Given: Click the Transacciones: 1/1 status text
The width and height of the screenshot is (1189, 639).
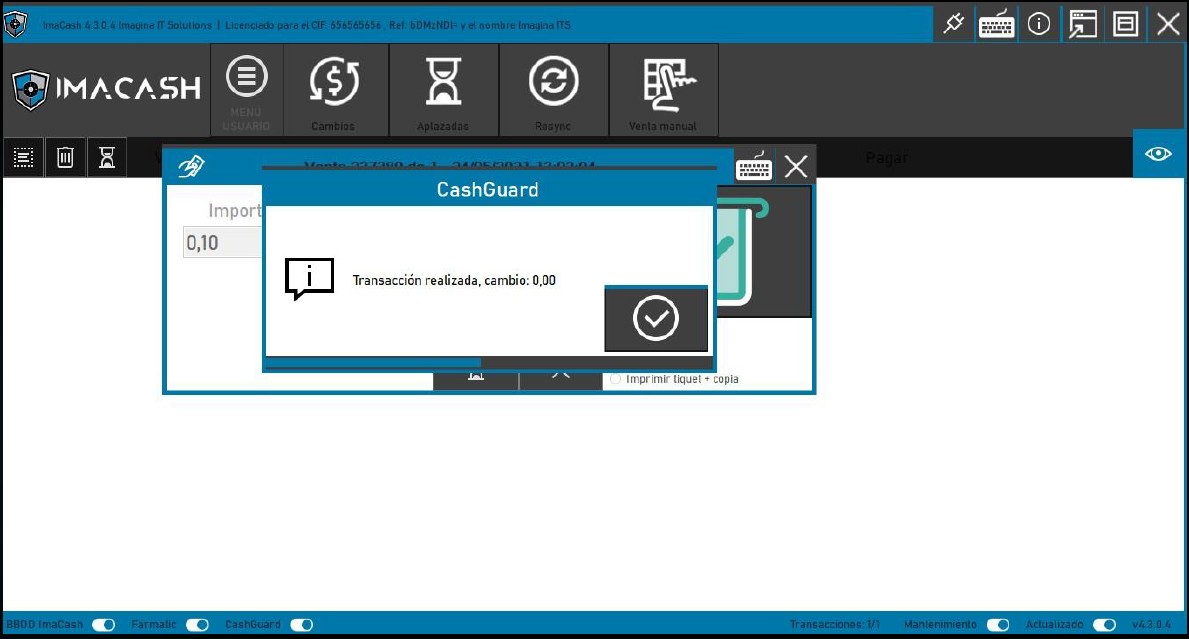Looking at the screenshot, I should 834,625.
